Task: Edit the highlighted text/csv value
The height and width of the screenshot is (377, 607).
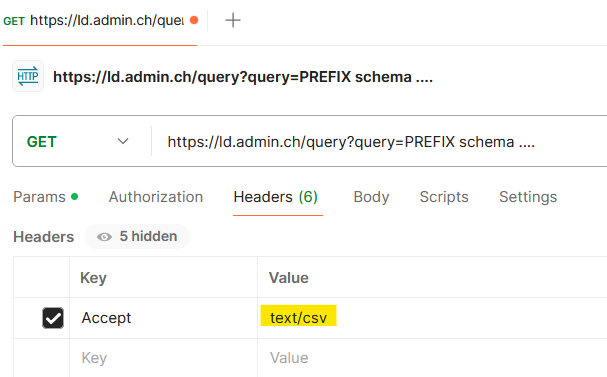Action: point(298,318)
